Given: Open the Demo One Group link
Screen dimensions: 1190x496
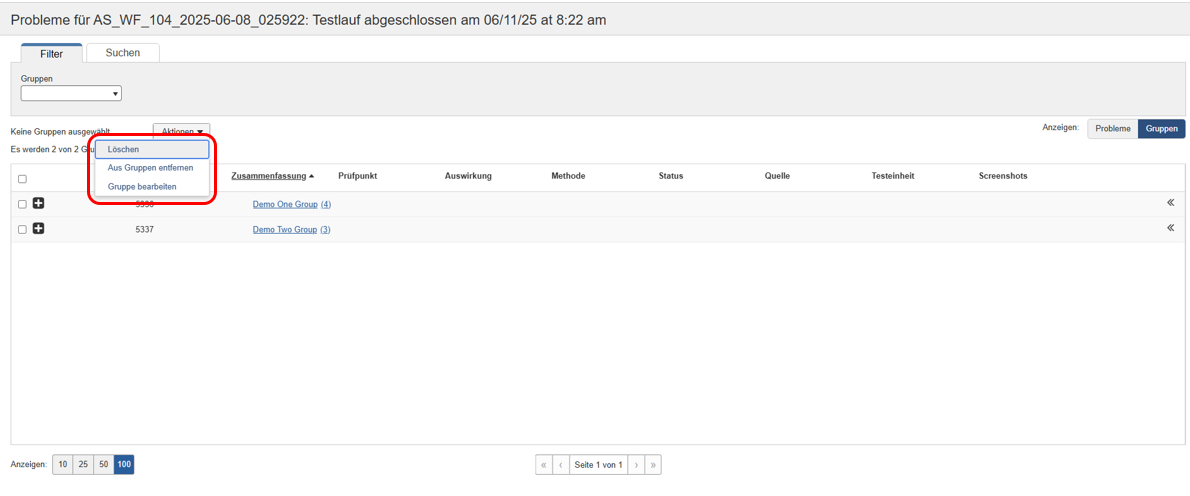Looking at the screenshot, I should click(285, 204).
